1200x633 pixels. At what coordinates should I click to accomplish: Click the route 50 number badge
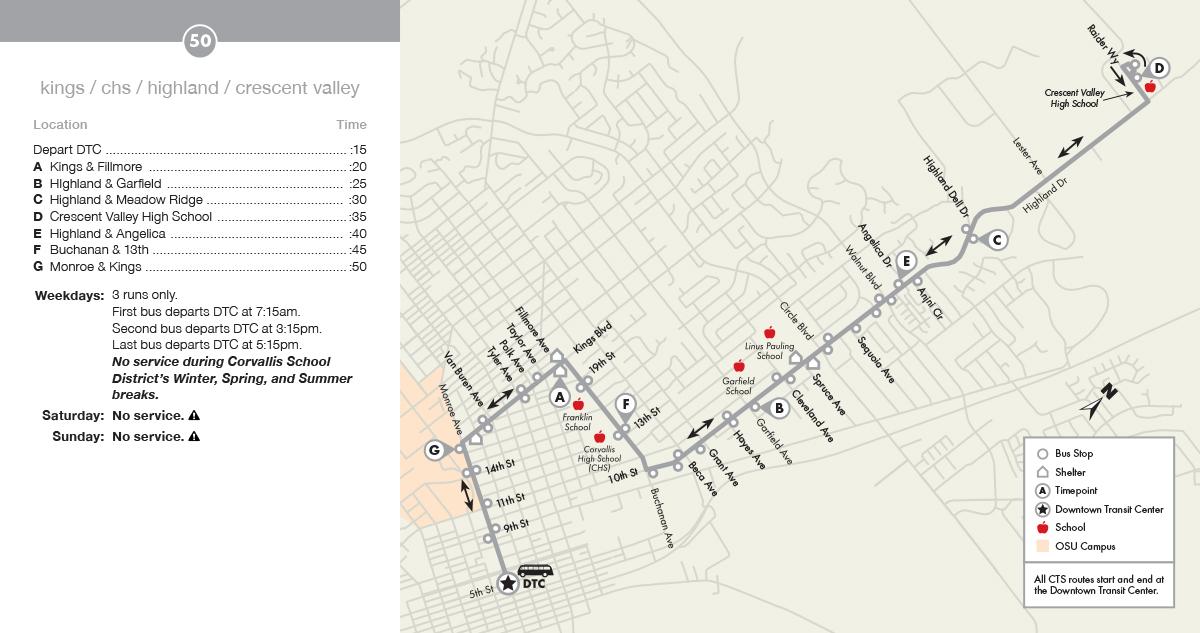(200, 41)
